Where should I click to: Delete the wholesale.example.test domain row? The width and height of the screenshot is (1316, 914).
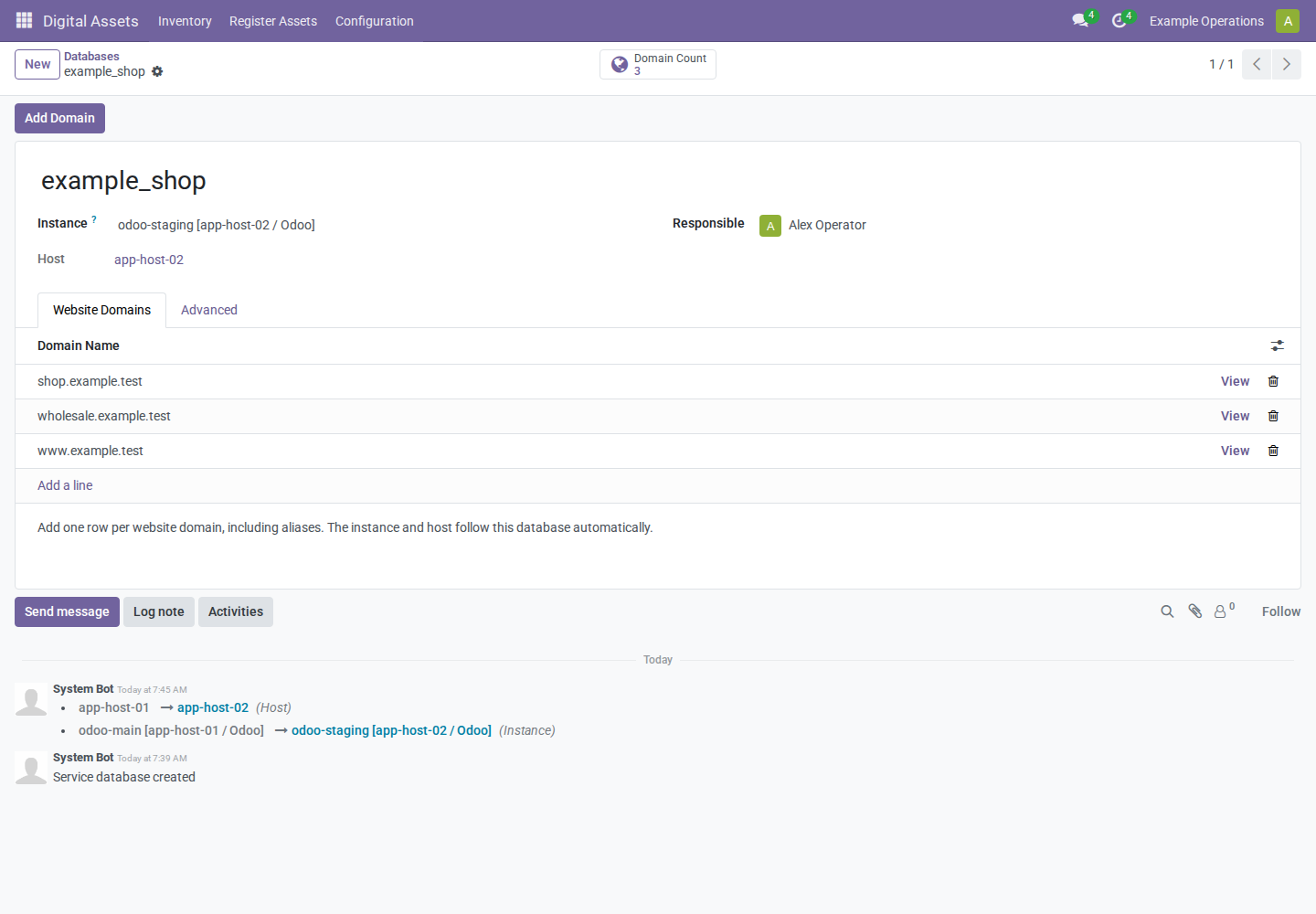pos(1273,416)
